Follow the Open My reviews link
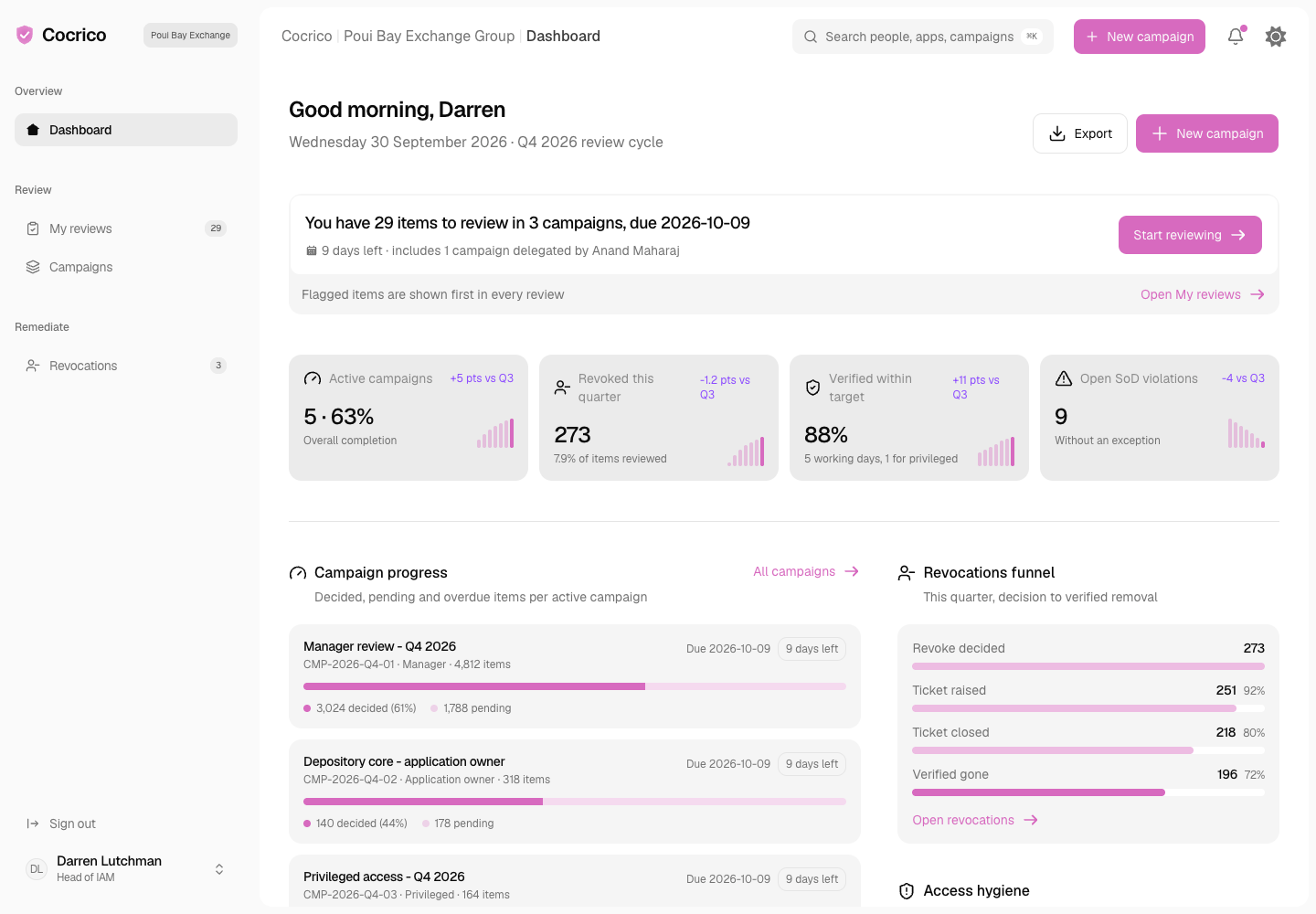 click(1203, 294)
